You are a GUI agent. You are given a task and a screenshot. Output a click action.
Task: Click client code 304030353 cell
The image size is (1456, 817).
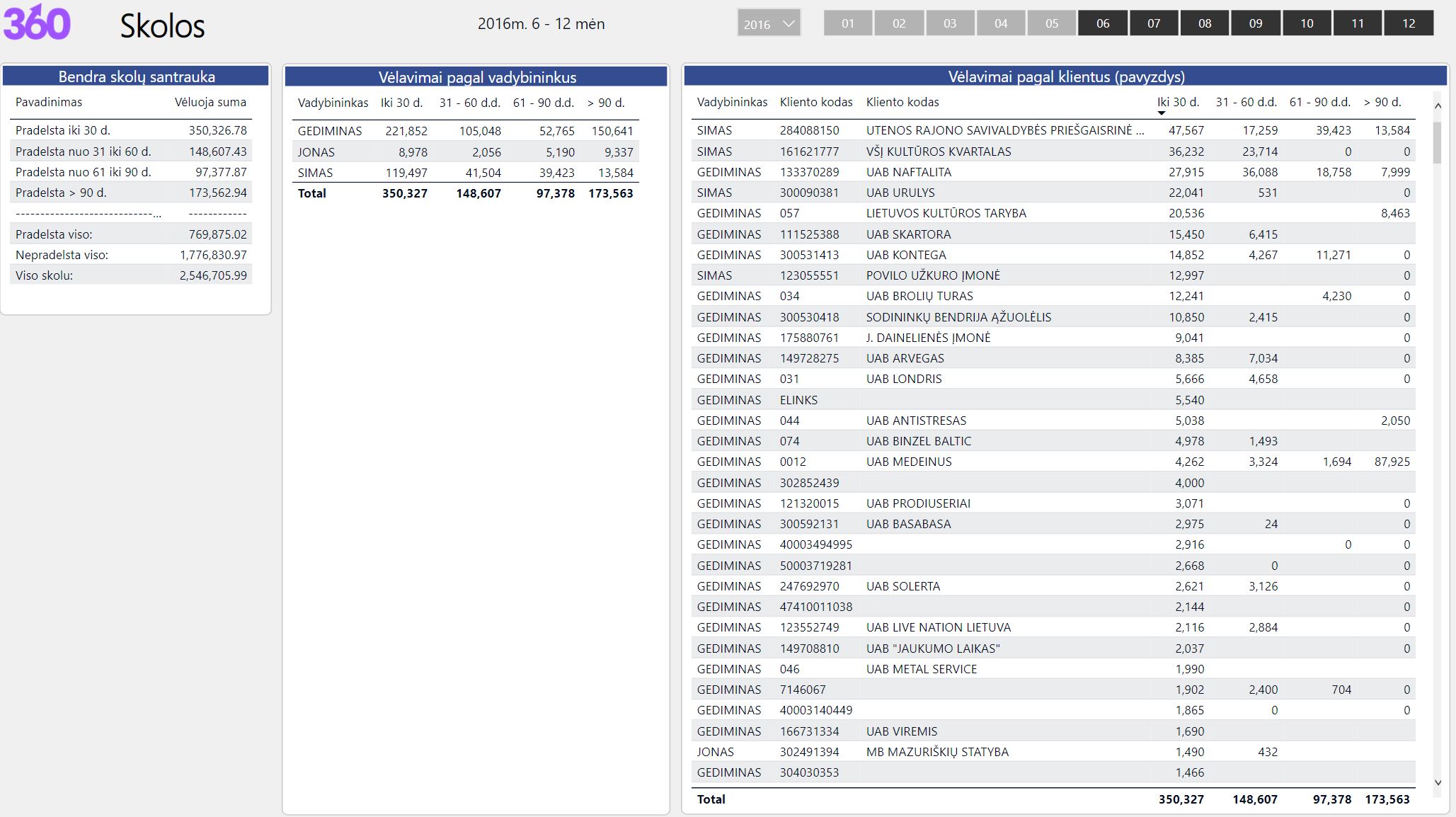(809, 772)
